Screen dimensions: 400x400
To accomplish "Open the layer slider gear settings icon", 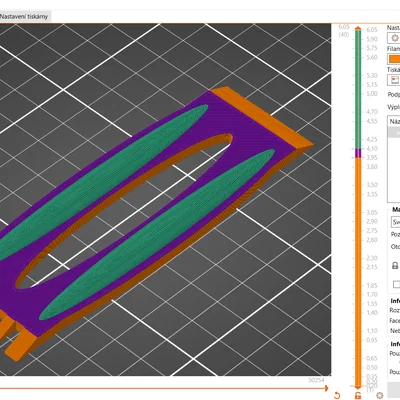I will (x=379, y=396).
